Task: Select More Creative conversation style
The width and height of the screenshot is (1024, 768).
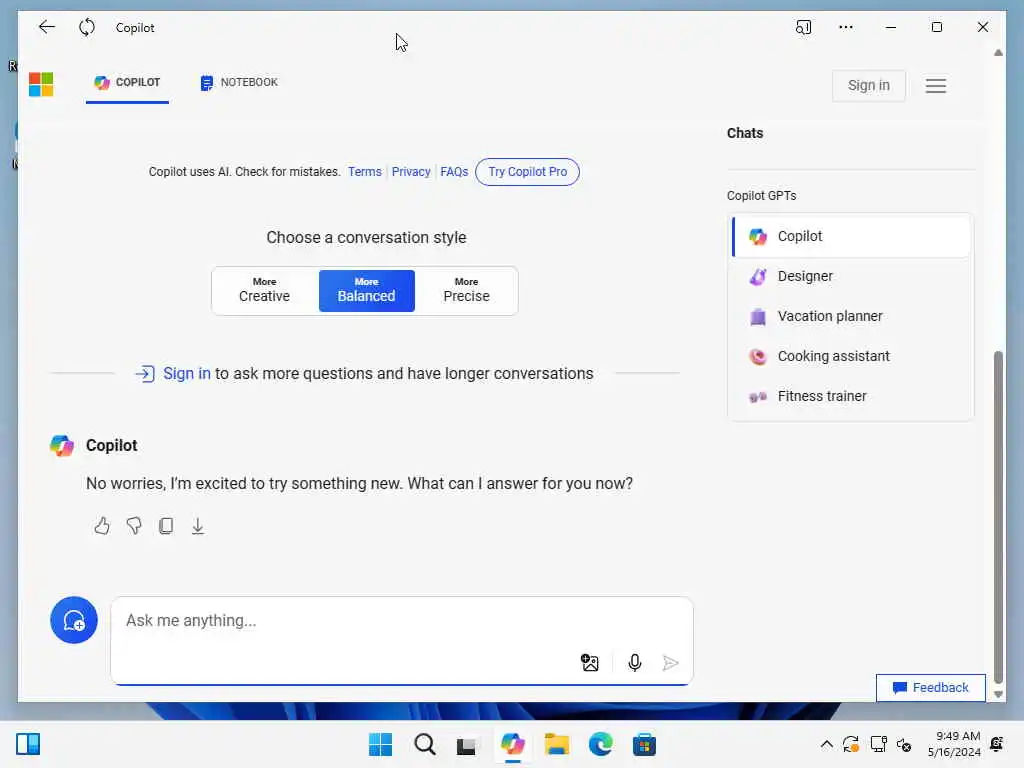Action: tap(264, 291)
